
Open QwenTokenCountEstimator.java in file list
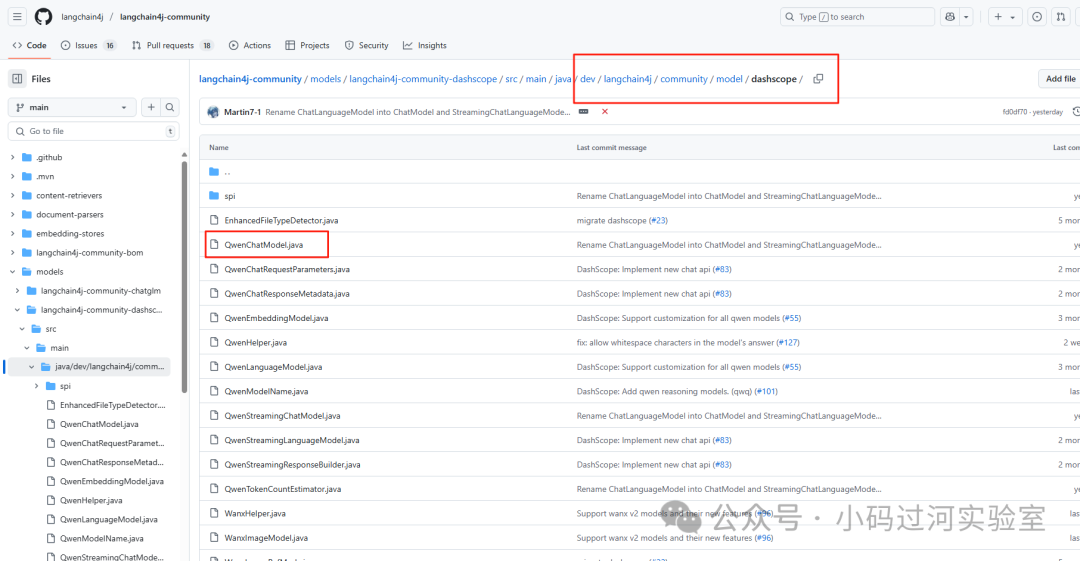point(283,489)
